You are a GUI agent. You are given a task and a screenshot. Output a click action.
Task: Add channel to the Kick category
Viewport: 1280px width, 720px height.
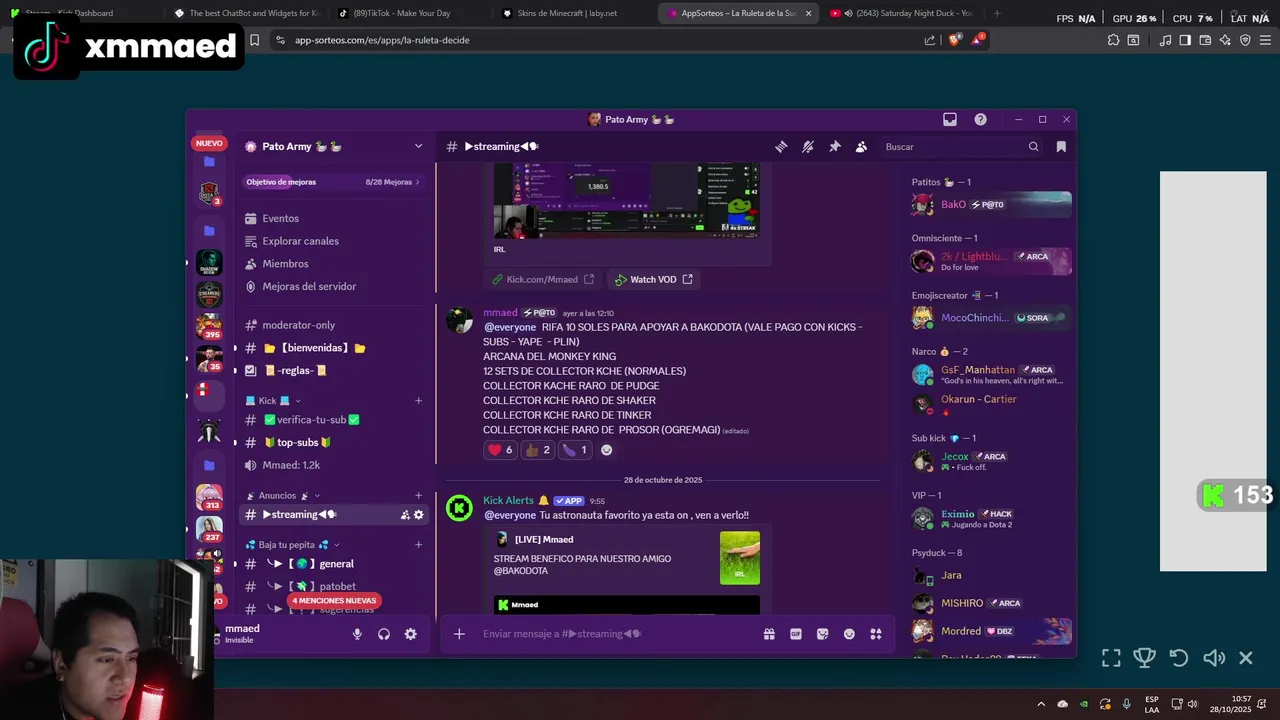(418, 401)
